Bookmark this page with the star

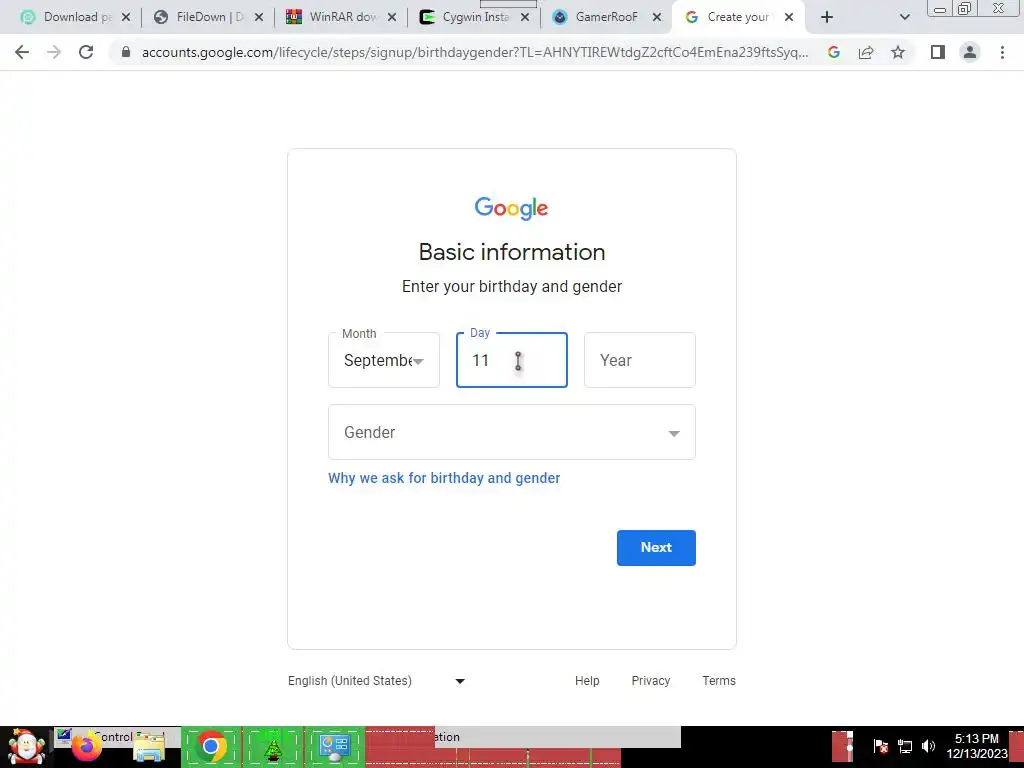898,52
